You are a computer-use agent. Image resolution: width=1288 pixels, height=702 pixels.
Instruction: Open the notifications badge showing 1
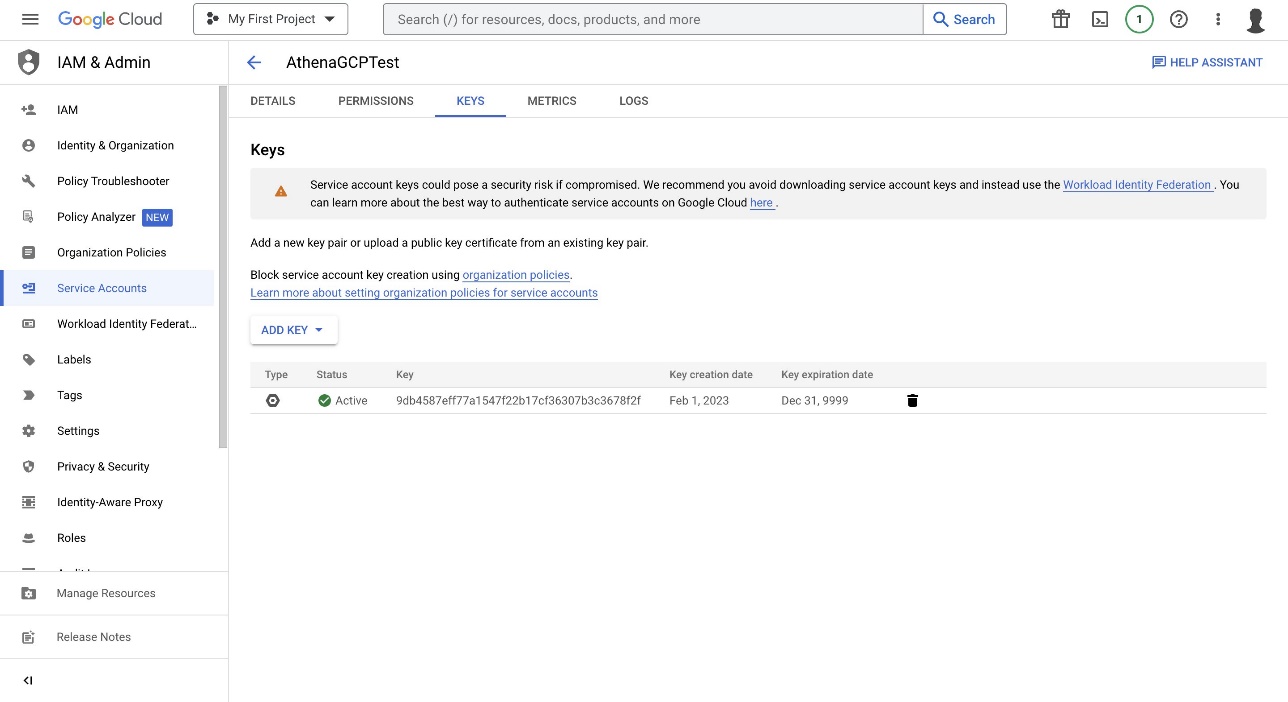(x=1139, y=19)
